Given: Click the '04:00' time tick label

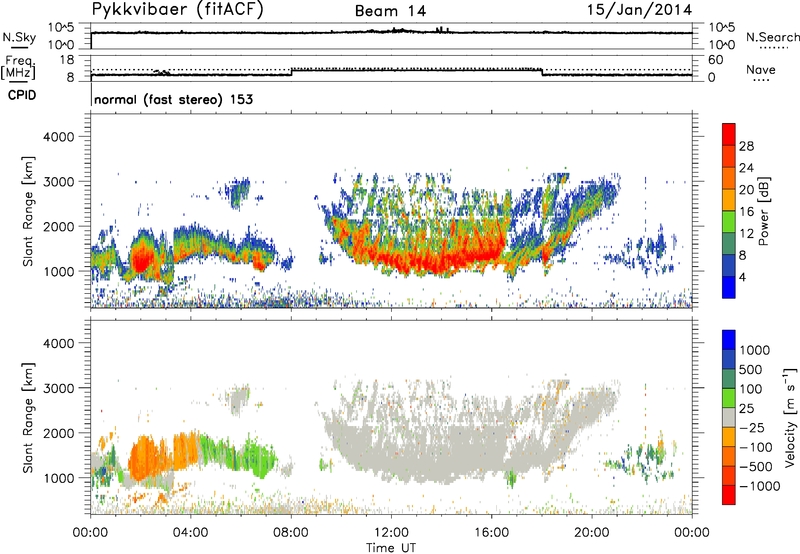Looking at the screenshot, I should 190,533.
